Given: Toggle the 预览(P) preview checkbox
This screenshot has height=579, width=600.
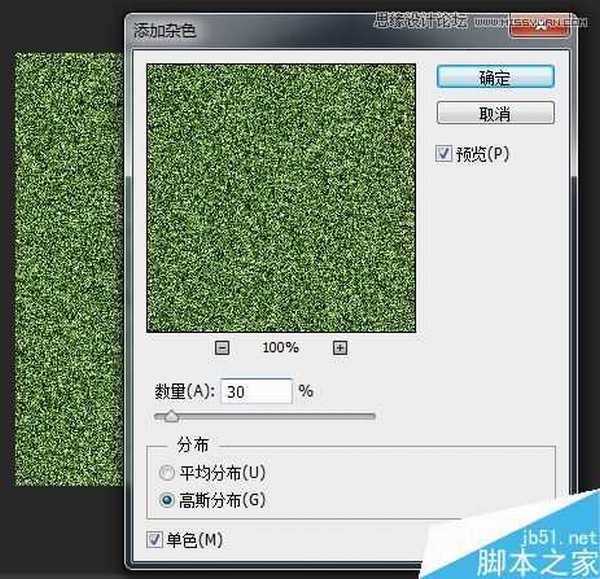Looking at the screenshot, I should tap(444, 154).
